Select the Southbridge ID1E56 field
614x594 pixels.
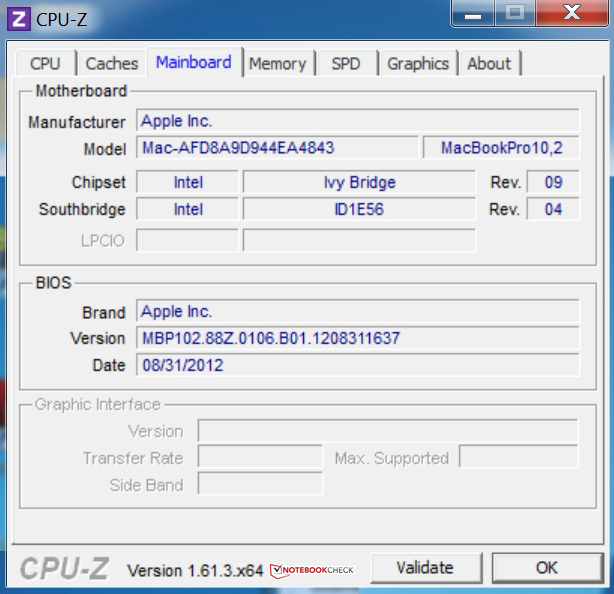pyautogui.click(x=359, y=209)
